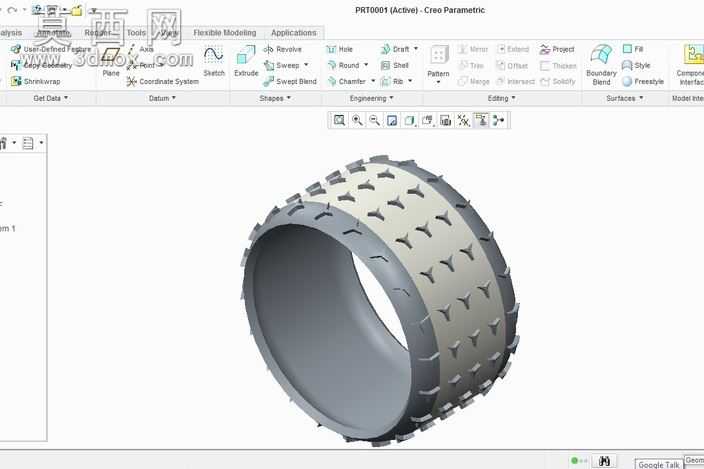Screen dimensions: 704x469
Task: Click the tire model in the viewport
Action: (x=380, y=299)
